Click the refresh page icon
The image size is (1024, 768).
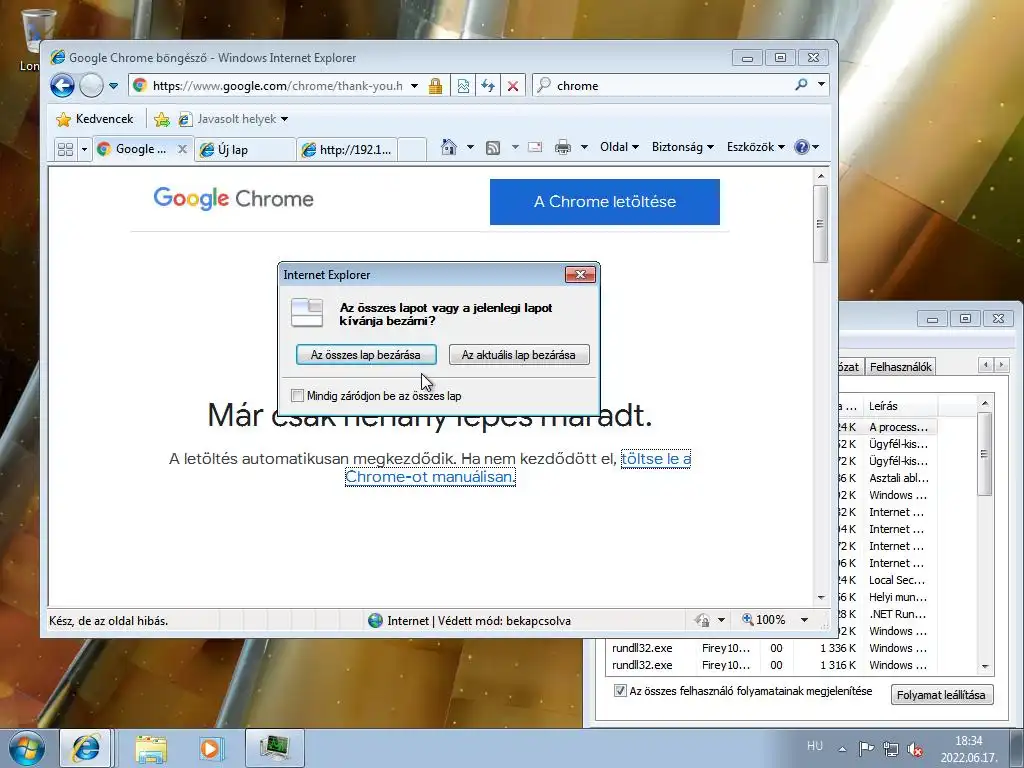point(488,86)
